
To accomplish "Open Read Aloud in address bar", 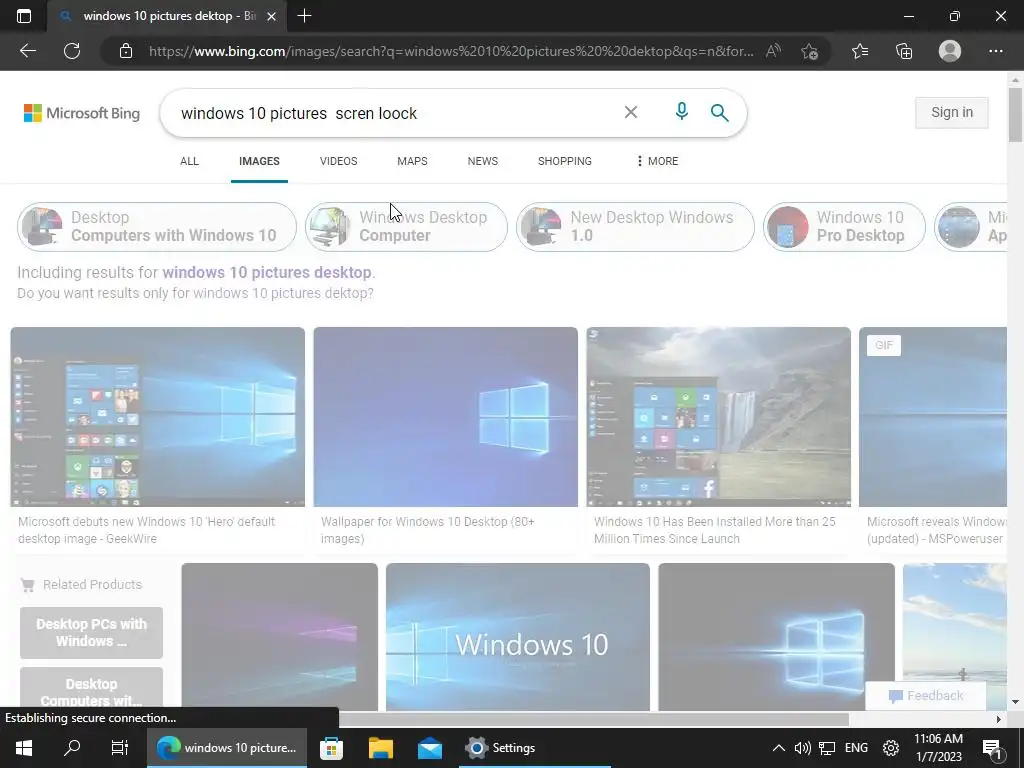I will click(773, 51).
